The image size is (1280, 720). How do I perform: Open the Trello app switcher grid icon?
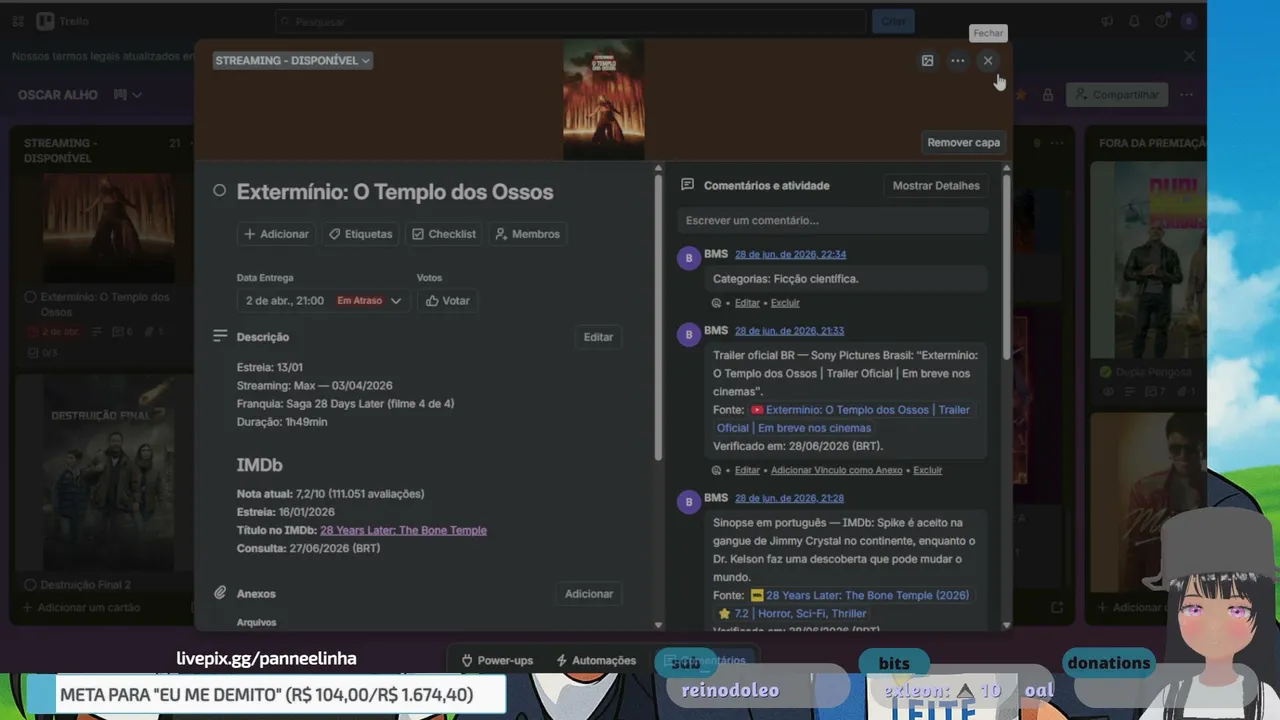click(18, 21)
